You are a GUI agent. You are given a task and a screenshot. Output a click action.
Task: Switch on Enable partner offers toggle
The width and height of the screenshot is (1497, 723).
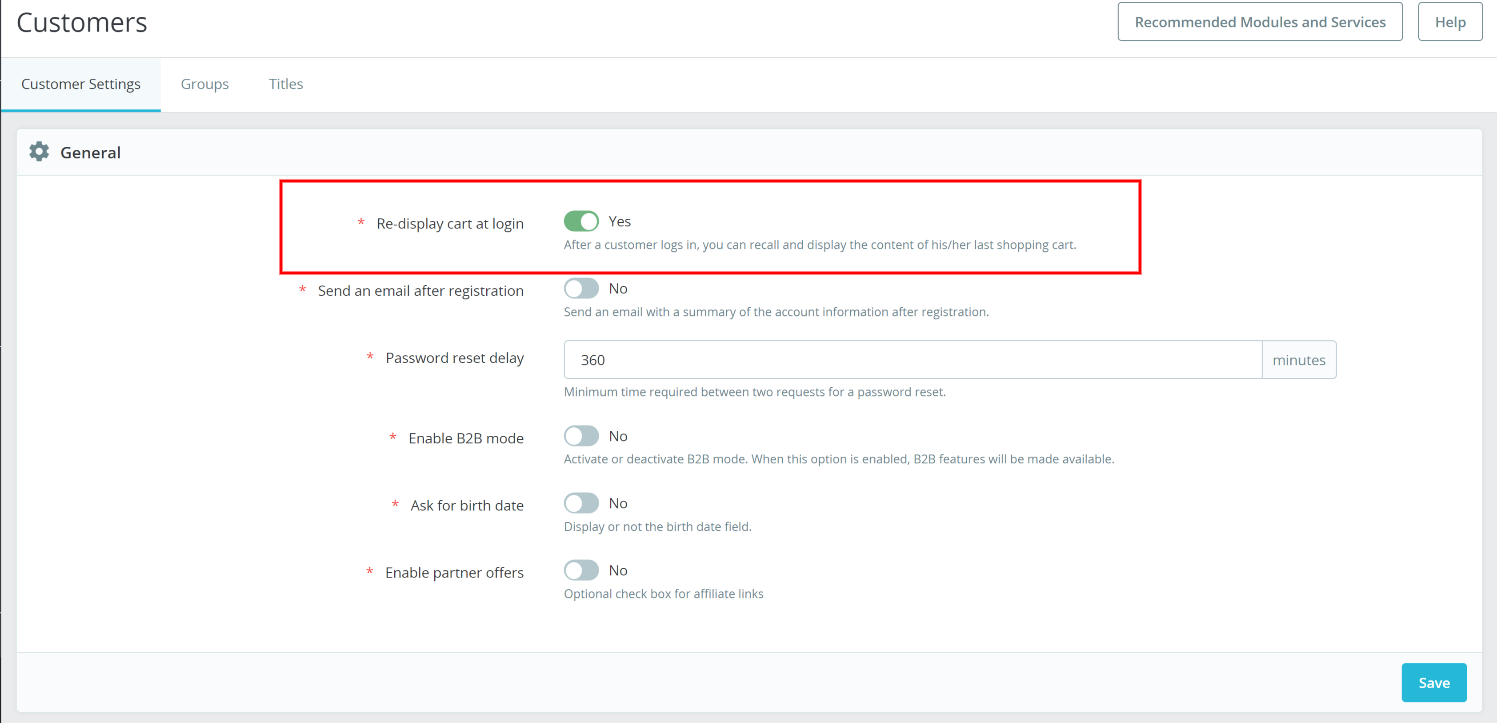[x=581, y=570]
